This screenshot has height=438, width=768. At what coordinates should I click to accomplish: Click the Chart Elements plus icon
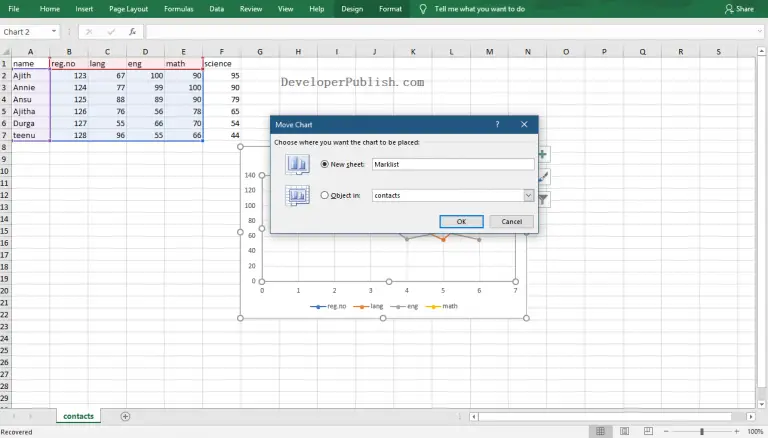point(543,155)
